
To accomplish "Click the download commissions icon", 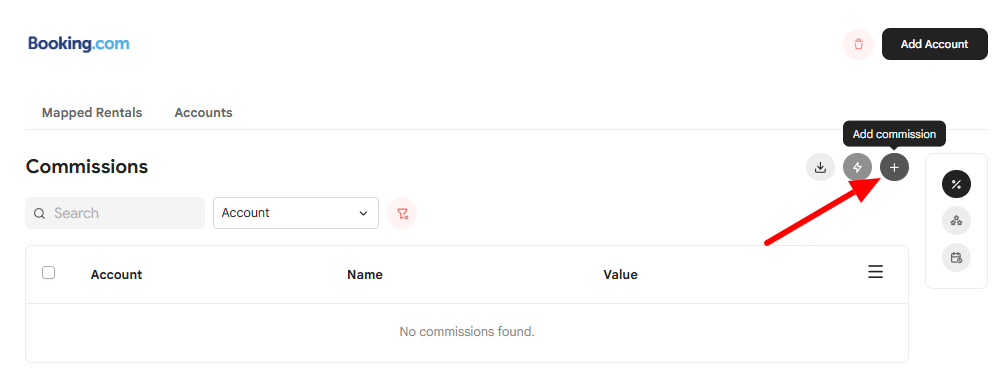I will click(x=821, y=167).
